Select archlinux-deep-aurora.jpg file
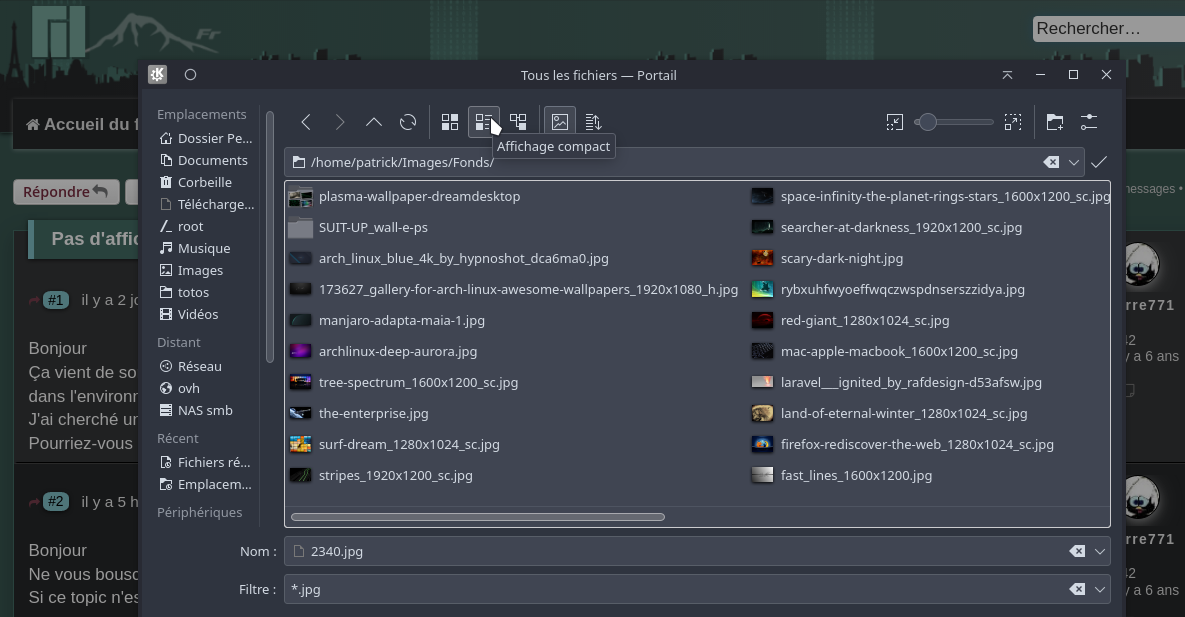The image size is (1185, 617). pos(383,352)
